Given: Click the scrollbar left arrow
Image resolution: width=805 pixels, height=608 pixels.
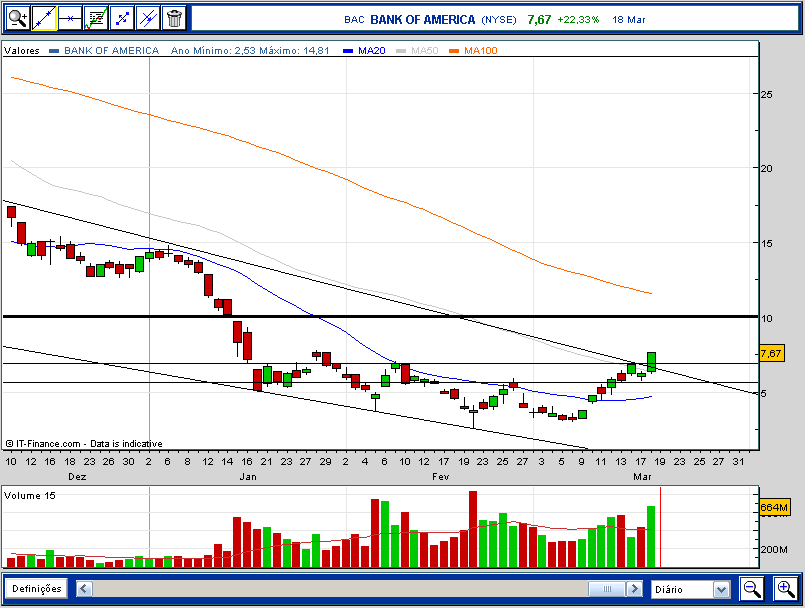Looking at the screenshot, I should point(84,588).
